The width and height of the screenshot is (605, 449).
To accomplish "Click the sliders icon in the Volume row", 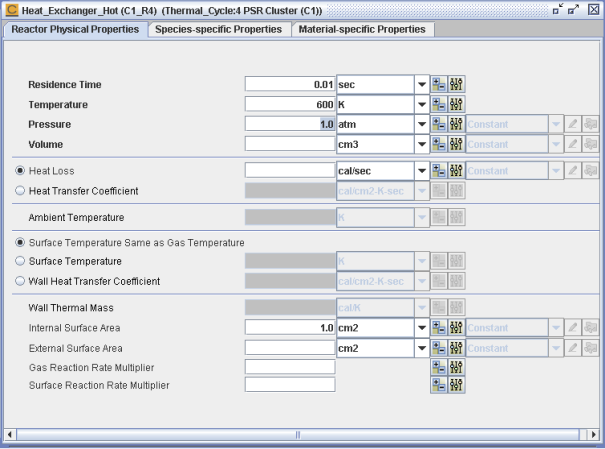I will 456,145.
